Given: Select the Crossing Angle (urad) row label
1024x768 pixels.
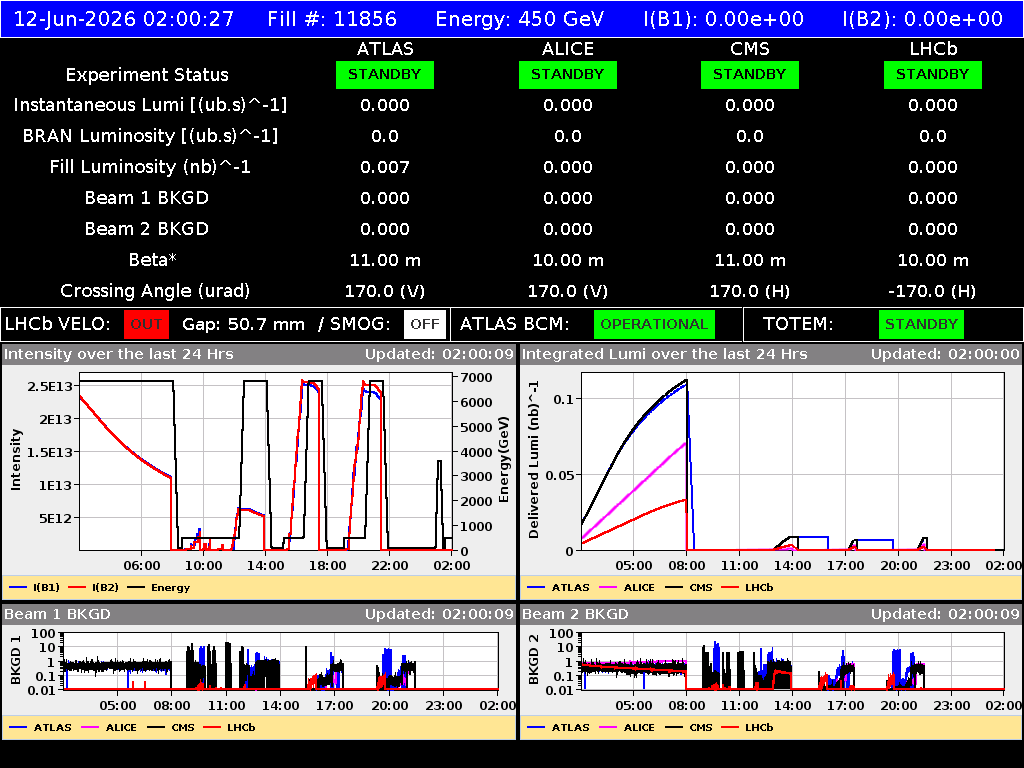Looking at the screenshot, I should 155,291.
